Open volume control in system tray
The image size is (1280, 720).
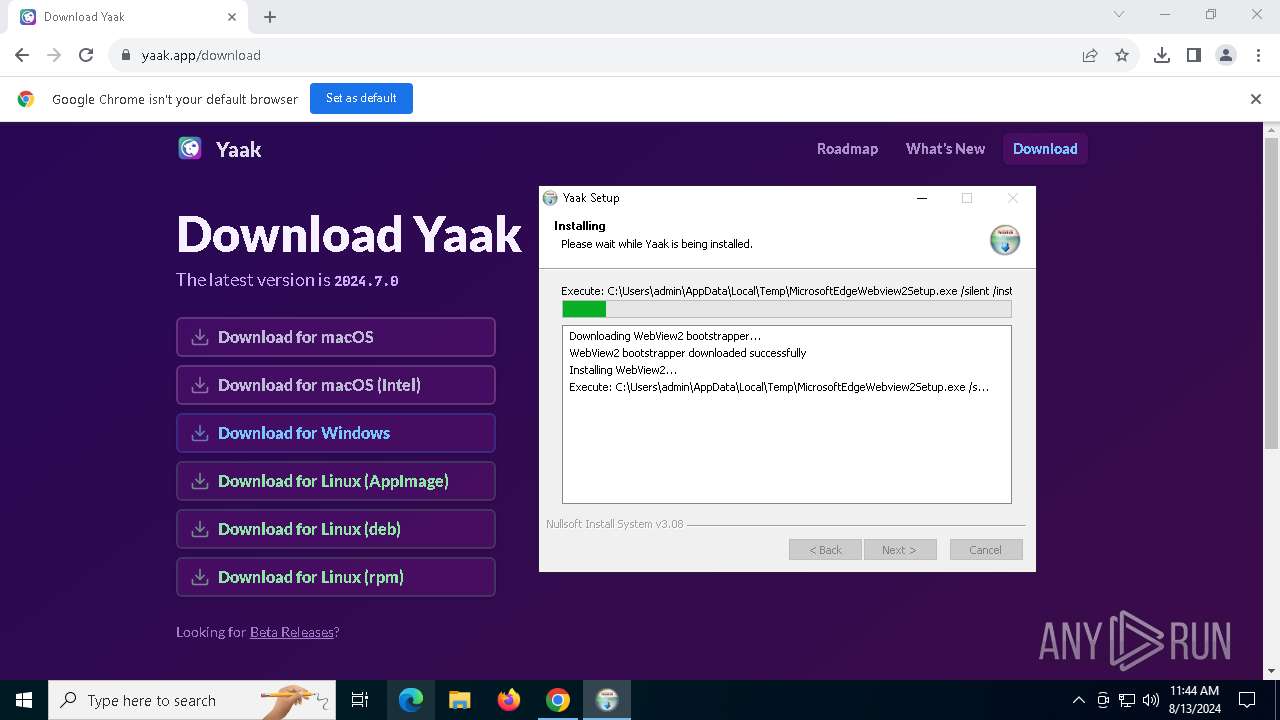click(x=1151, y=700)
